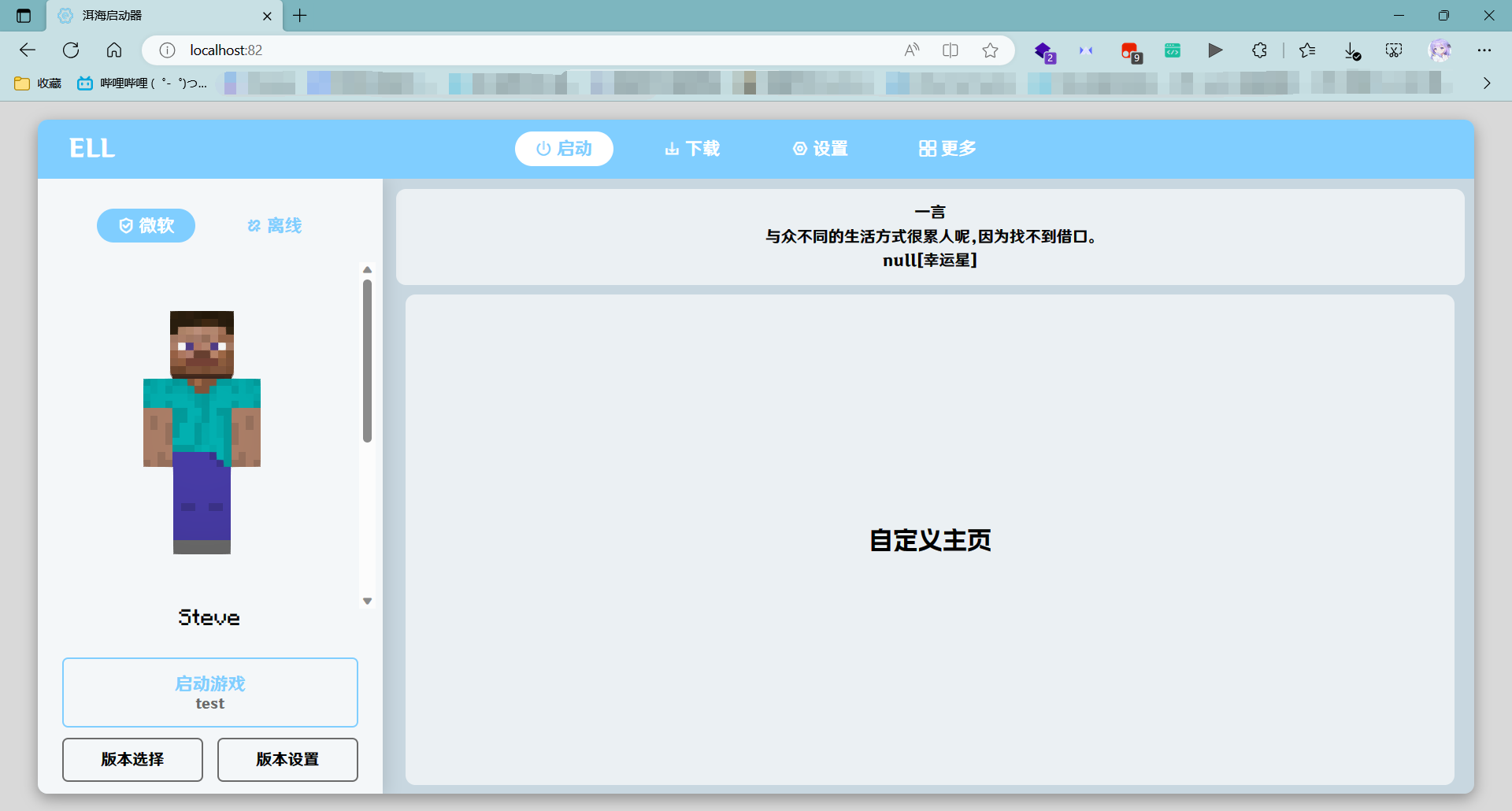
Task: Click the 自定义主页 custom homepage text
Action: 930,540
